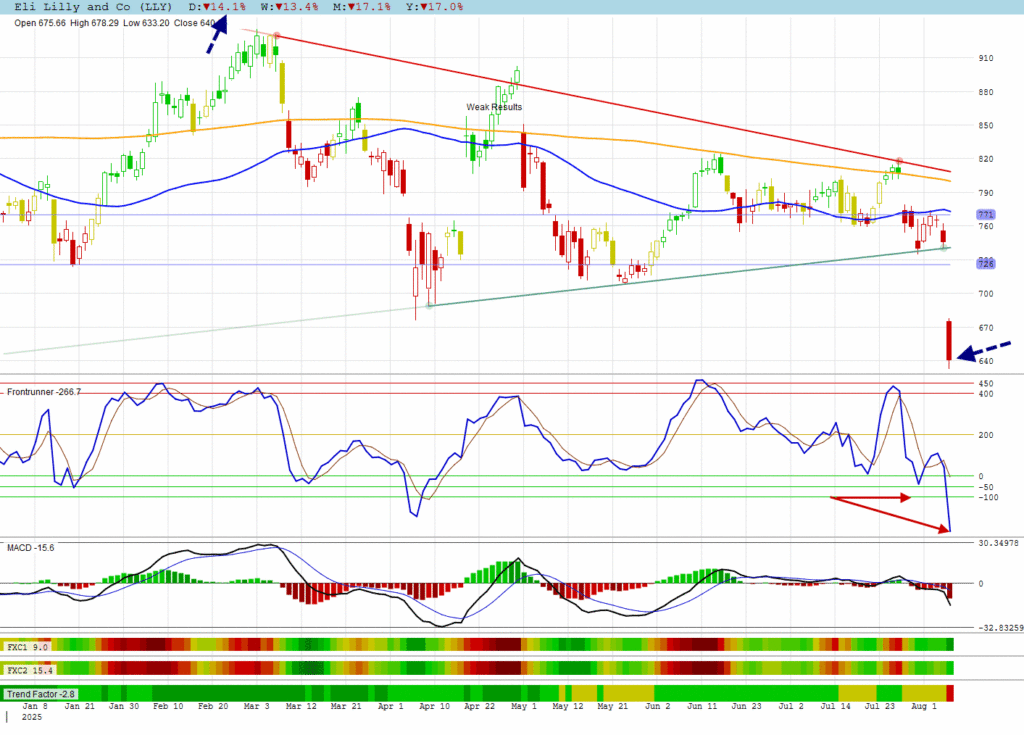Click the -32.83259 MACD axis minimum
This screenshot has width=1024, height=735.
[1000, 628]
